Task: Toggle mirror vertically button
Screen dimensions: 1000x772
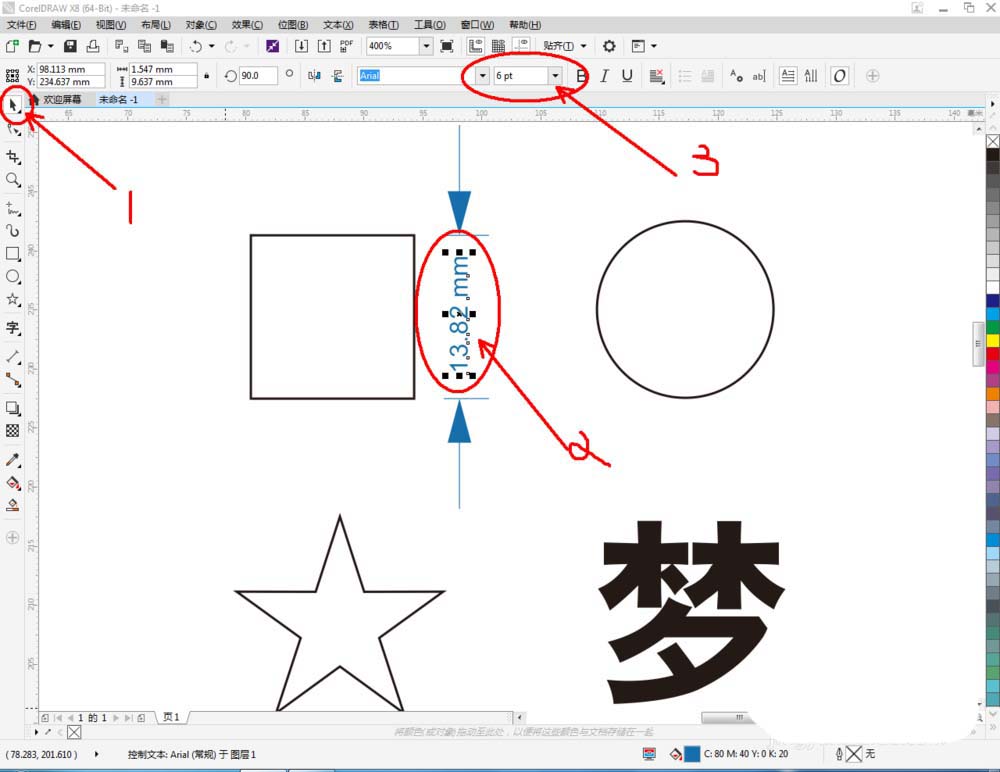Action: 337,76
